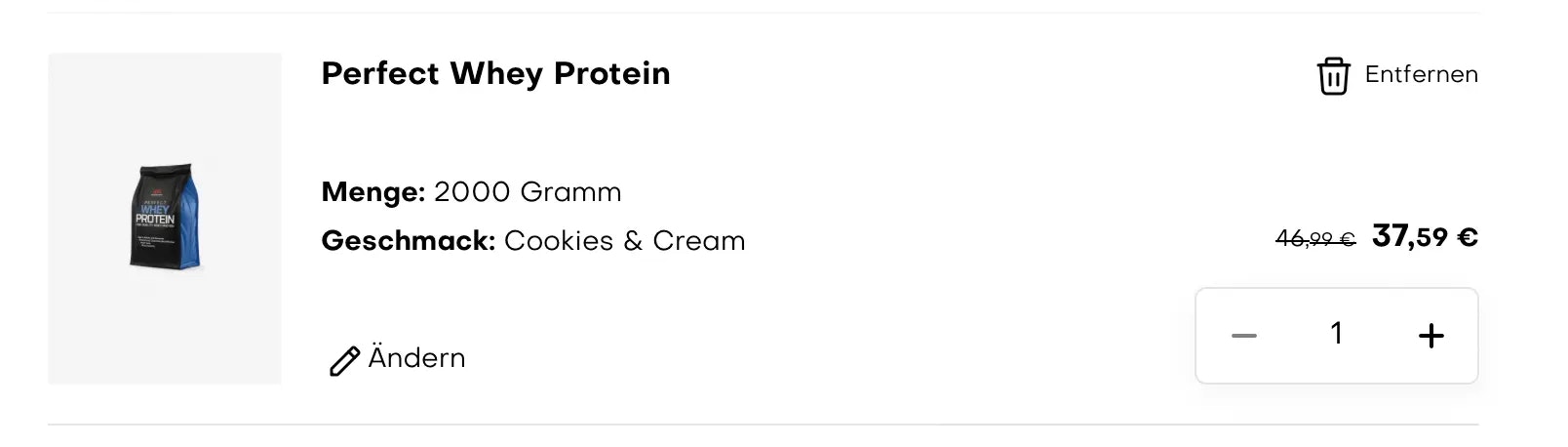Increase quantity with the plus icon
The image size is (1568, 447).
(1431, 336)
